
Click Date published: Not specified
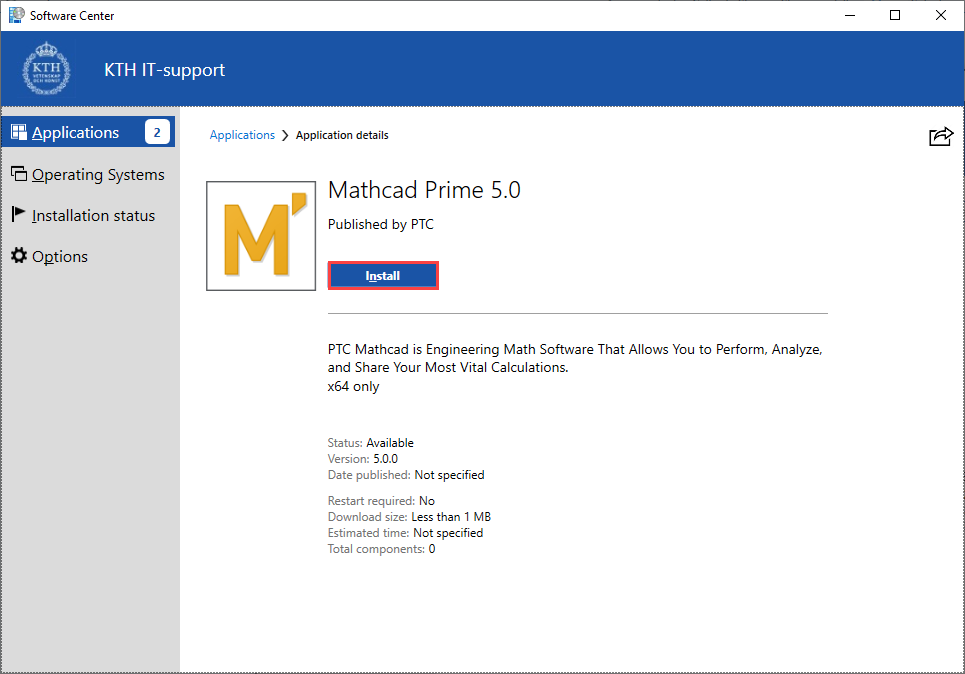406,475
